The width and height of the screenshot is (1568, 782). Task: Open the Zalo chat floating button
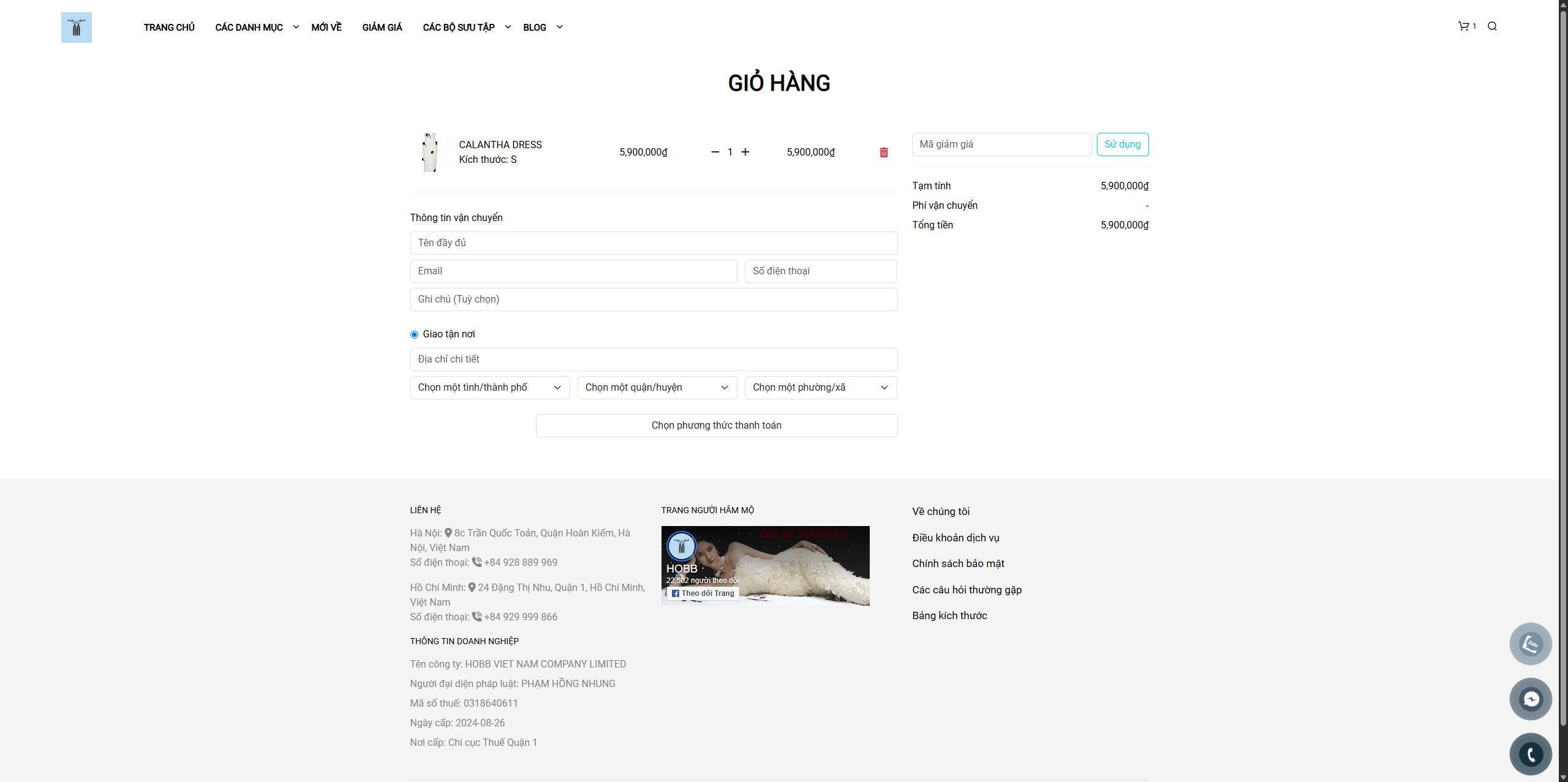point(1531,644)
